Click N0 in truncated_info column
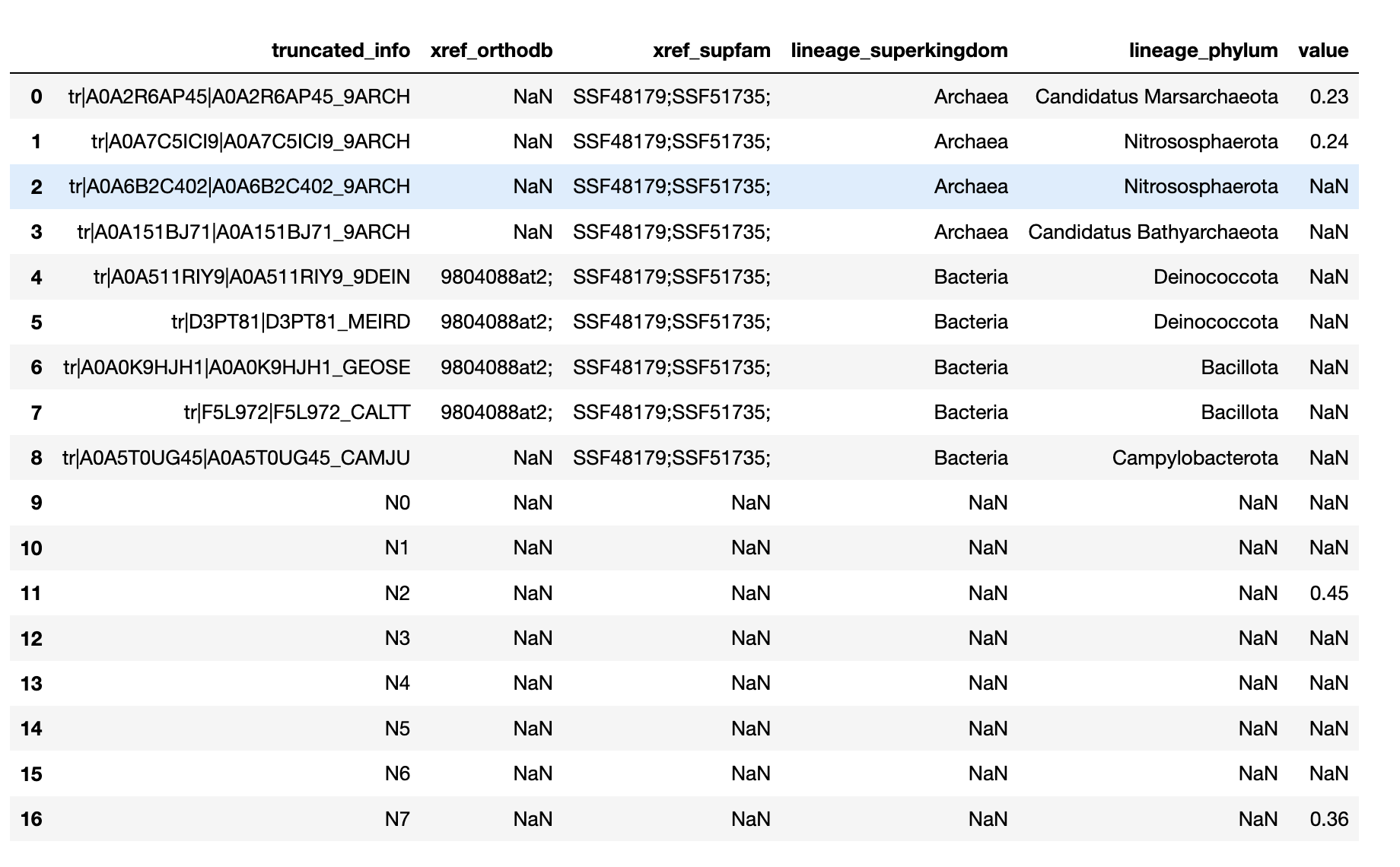 [397, 503]
